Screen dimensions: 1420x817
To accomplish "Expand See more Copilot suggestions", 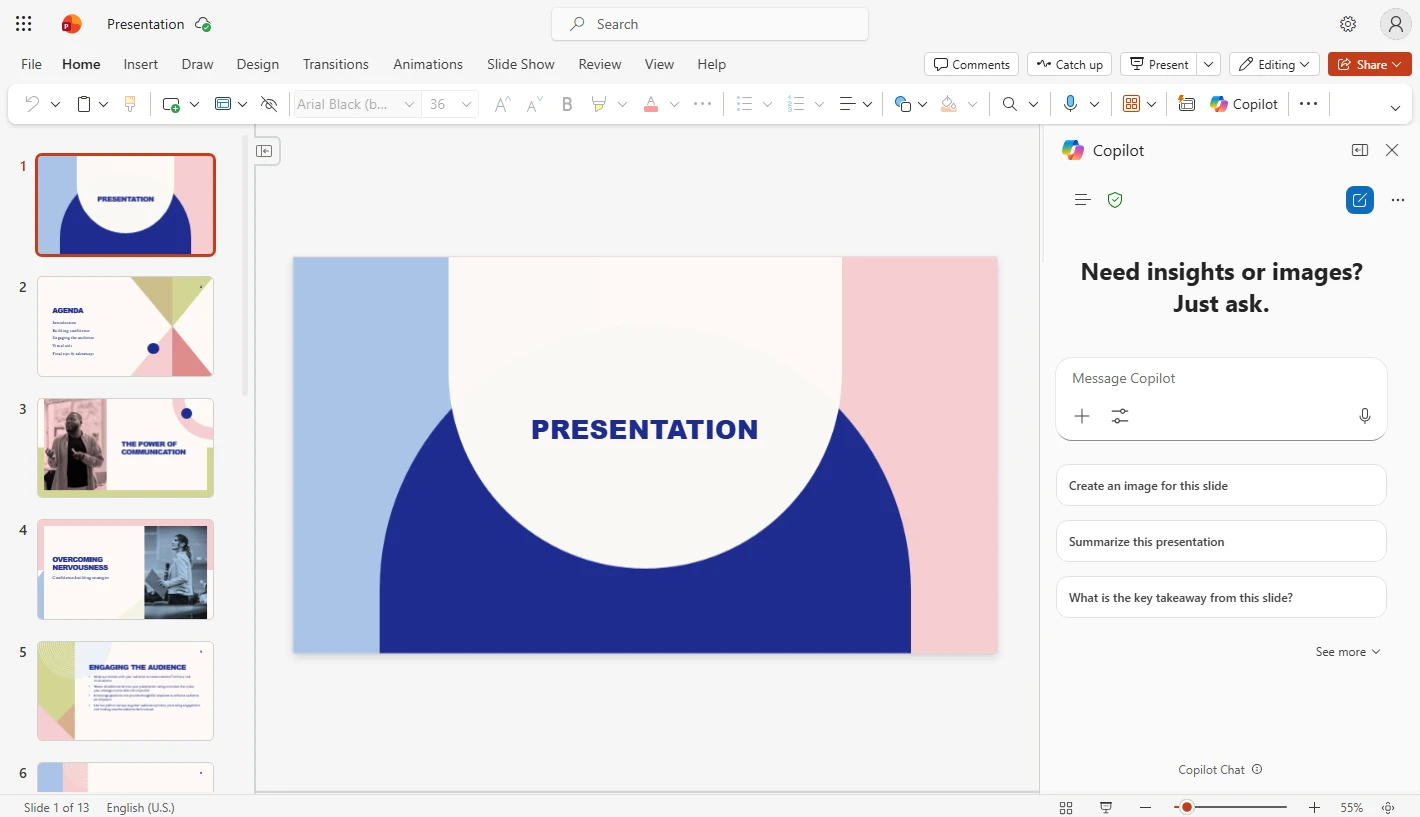I will 1347,652.
